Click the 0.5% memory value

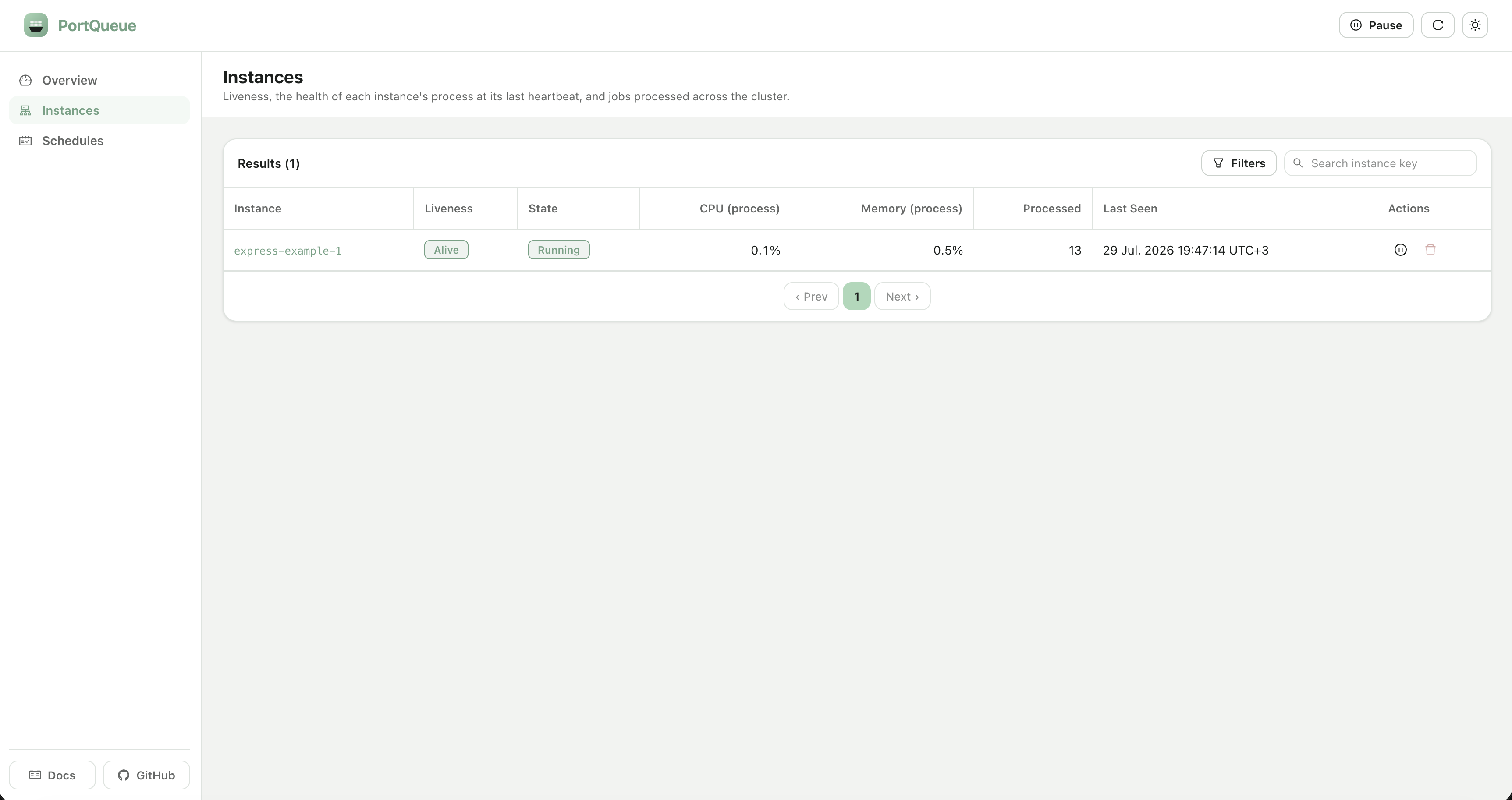(948, 251)
